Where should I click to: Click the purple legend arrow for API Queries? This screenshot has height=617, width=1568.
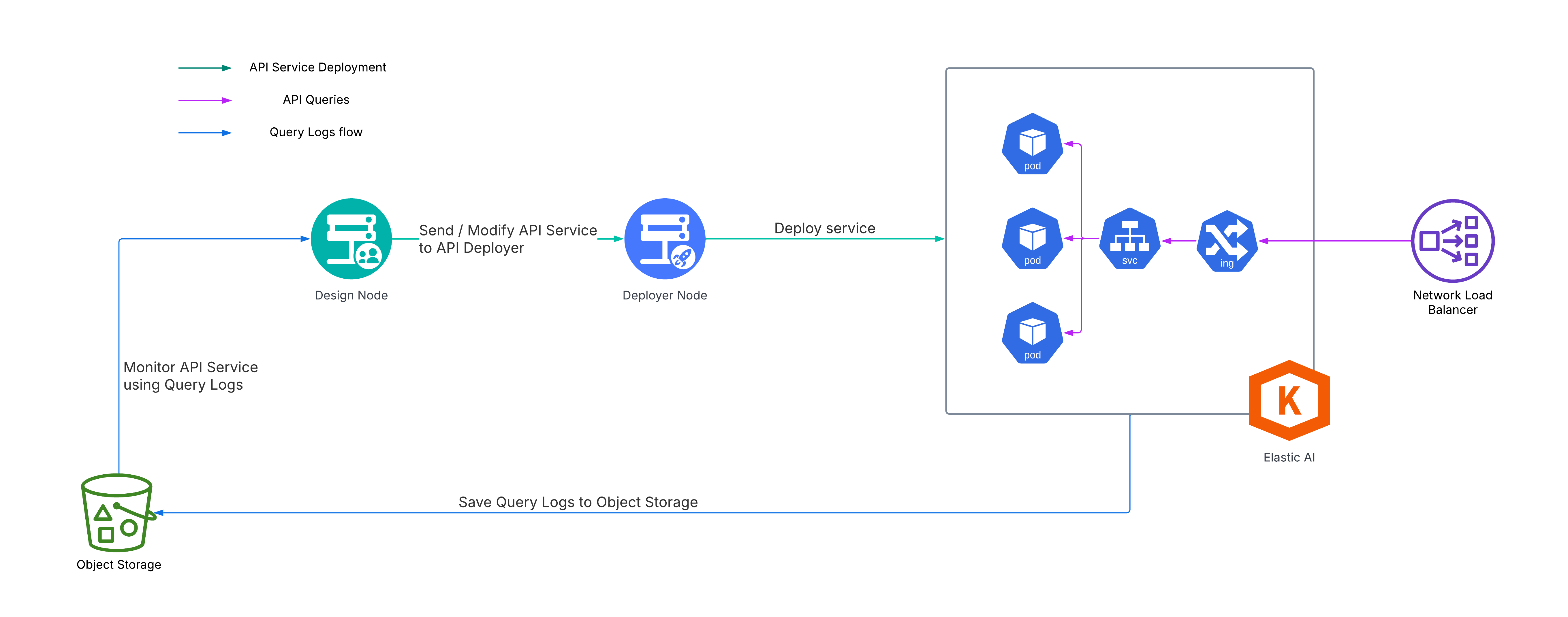pos(205,100)
